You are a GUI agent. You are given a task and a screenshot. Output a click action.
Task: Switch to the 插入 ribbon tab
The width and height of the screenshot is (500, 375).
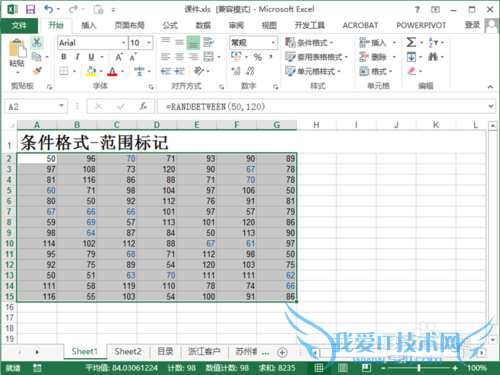[x=89, y=25]
